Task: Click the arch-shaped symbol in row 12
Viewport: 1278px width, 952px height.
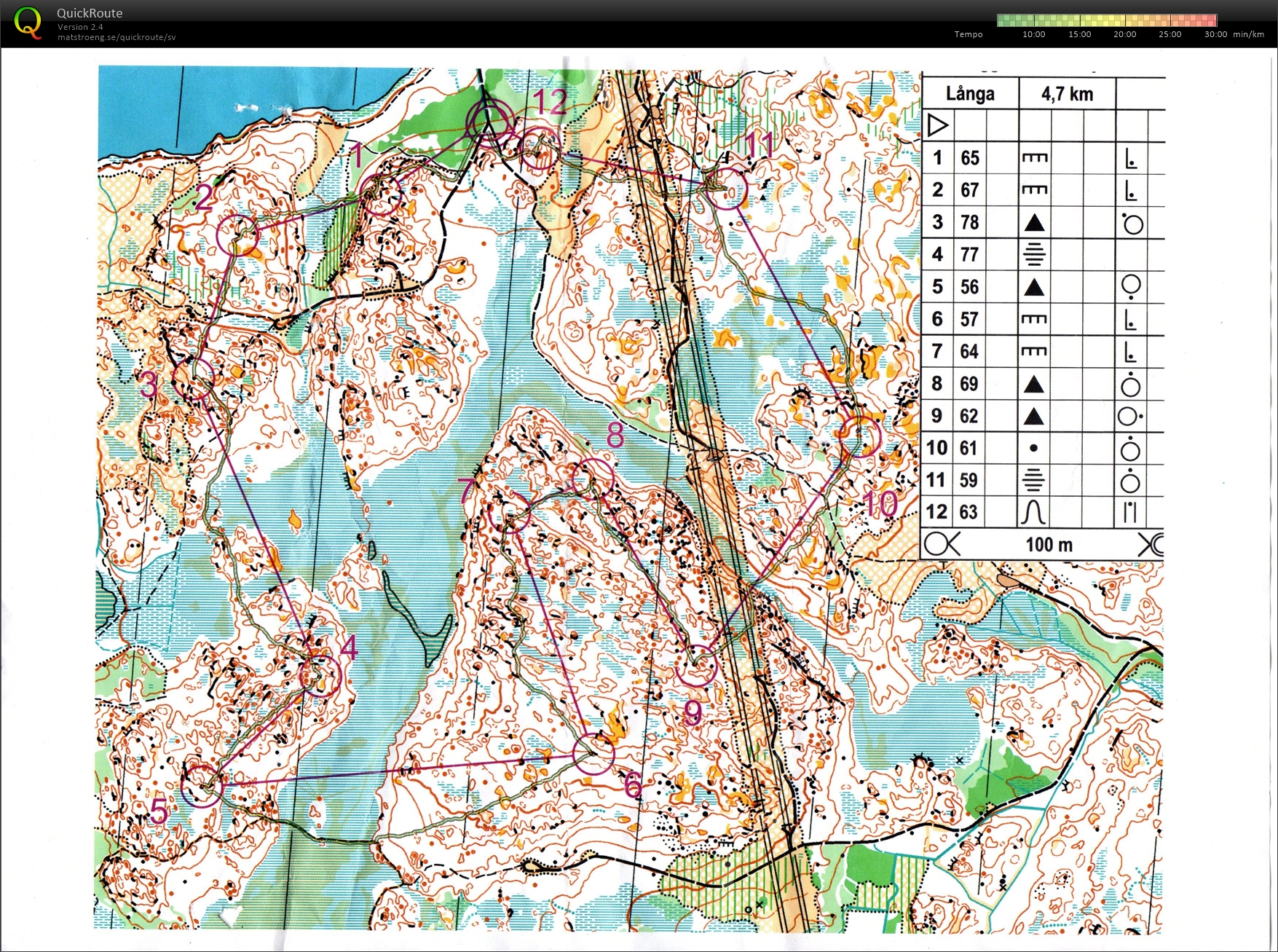Action: click(x=1034, y=512)
